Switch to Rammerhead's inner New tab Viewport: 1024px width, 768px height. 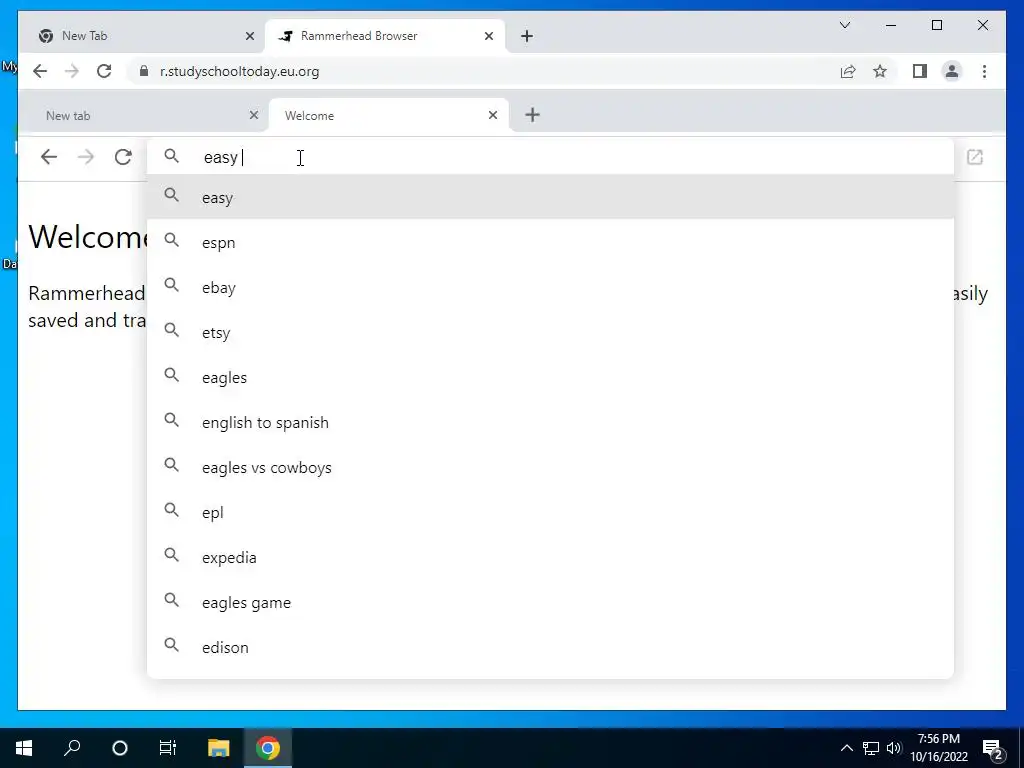coord(144,116)
